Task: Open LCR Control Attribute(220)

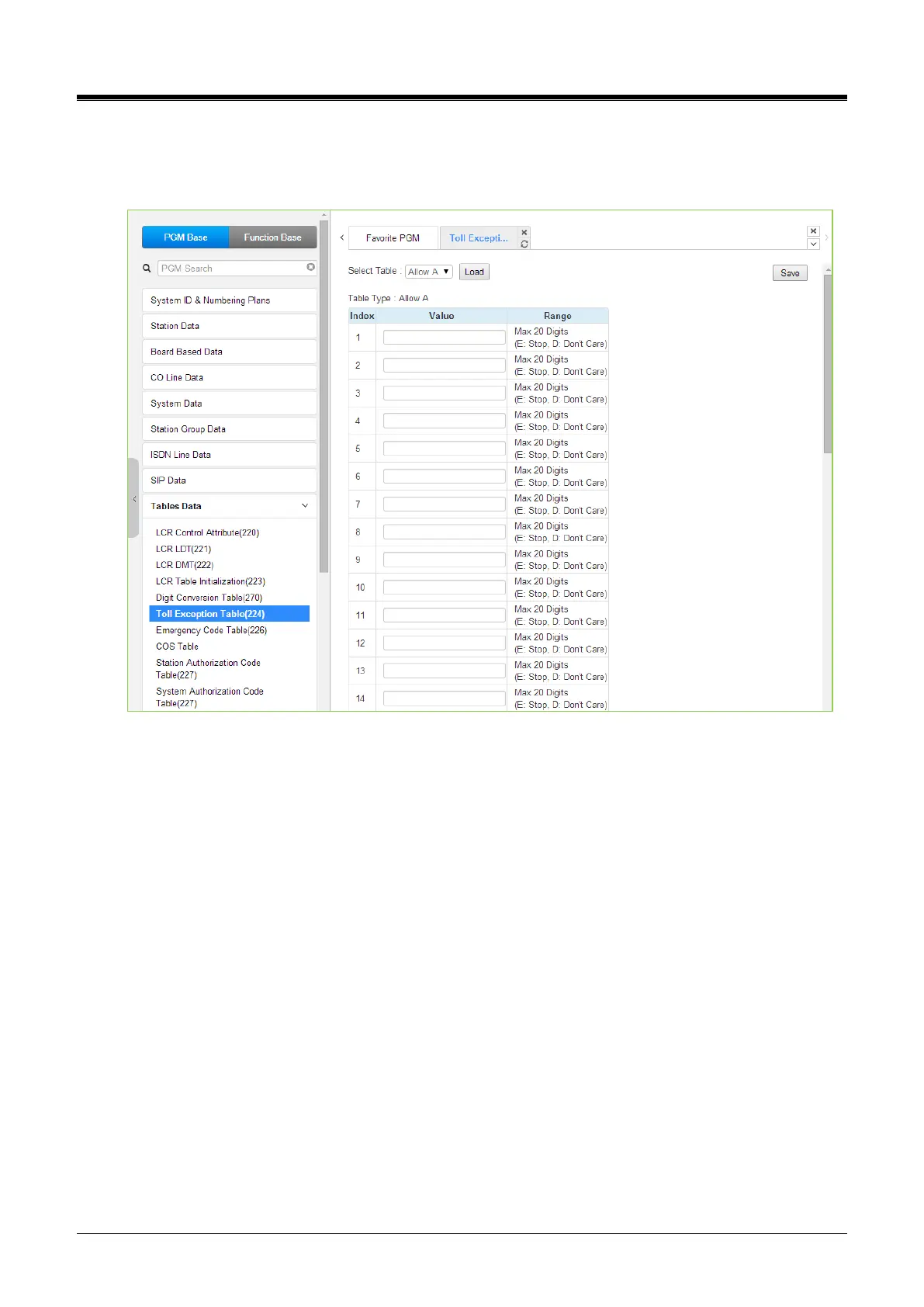Action: click(x=207, y=532)
